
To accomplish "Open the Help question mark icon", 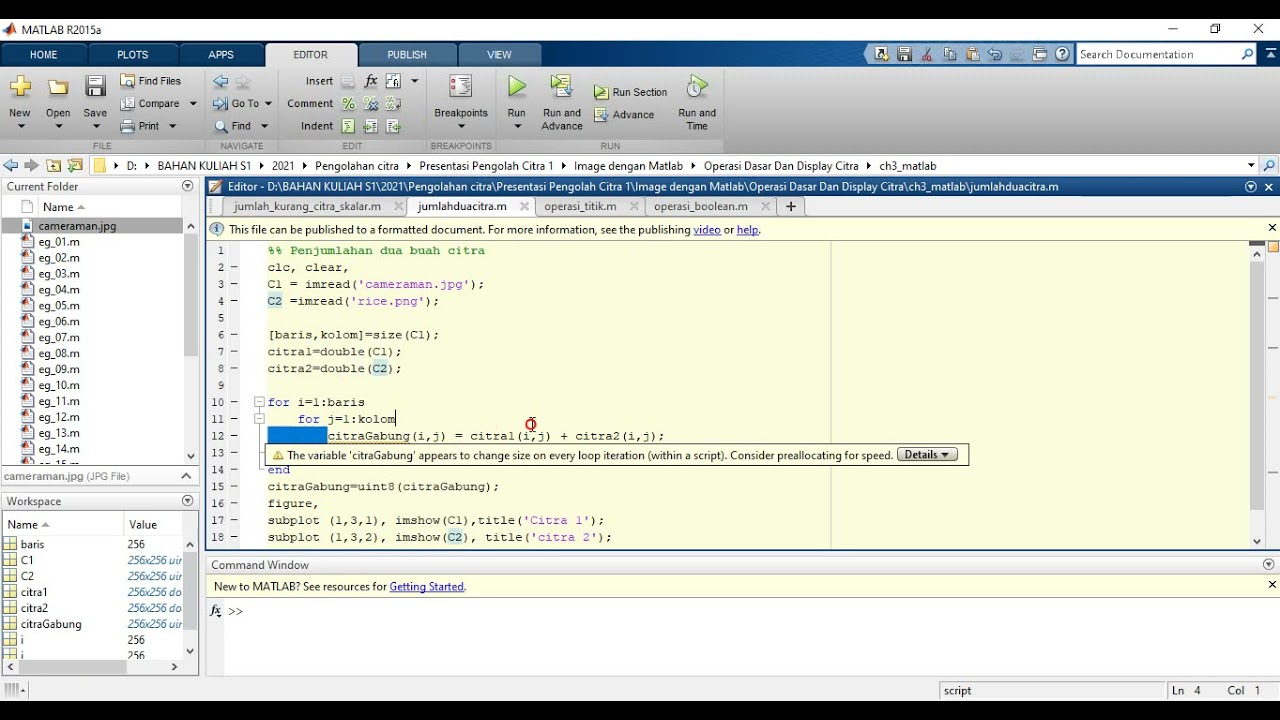I will click(x=1062, y=55).
